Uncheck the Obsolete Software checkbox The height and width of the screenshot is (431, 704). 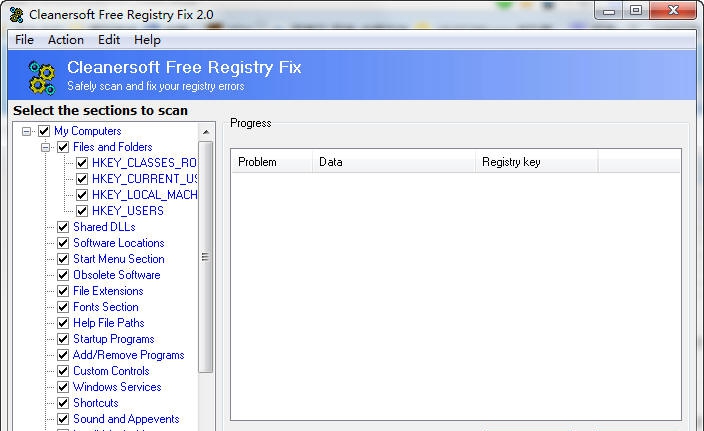point(63,275)
